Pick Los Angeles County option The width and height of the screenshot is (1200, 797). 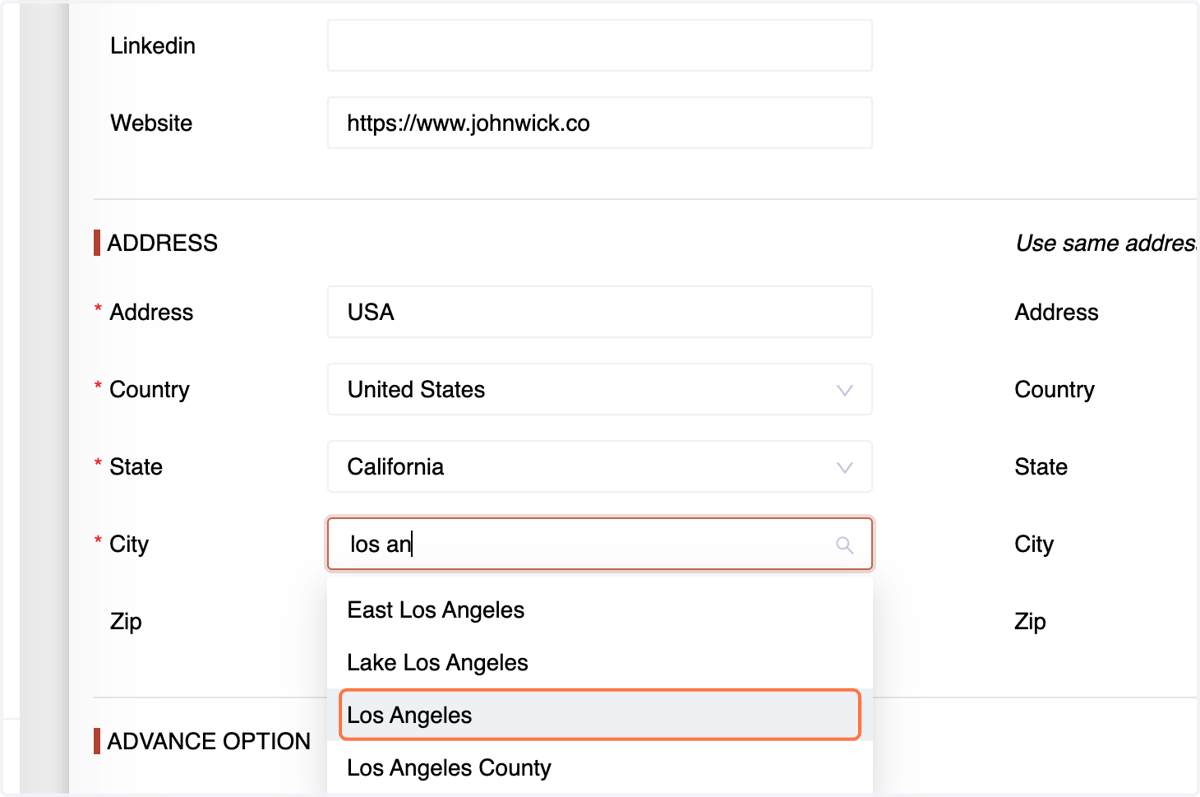pyautogui.click(x=599, y=768)
